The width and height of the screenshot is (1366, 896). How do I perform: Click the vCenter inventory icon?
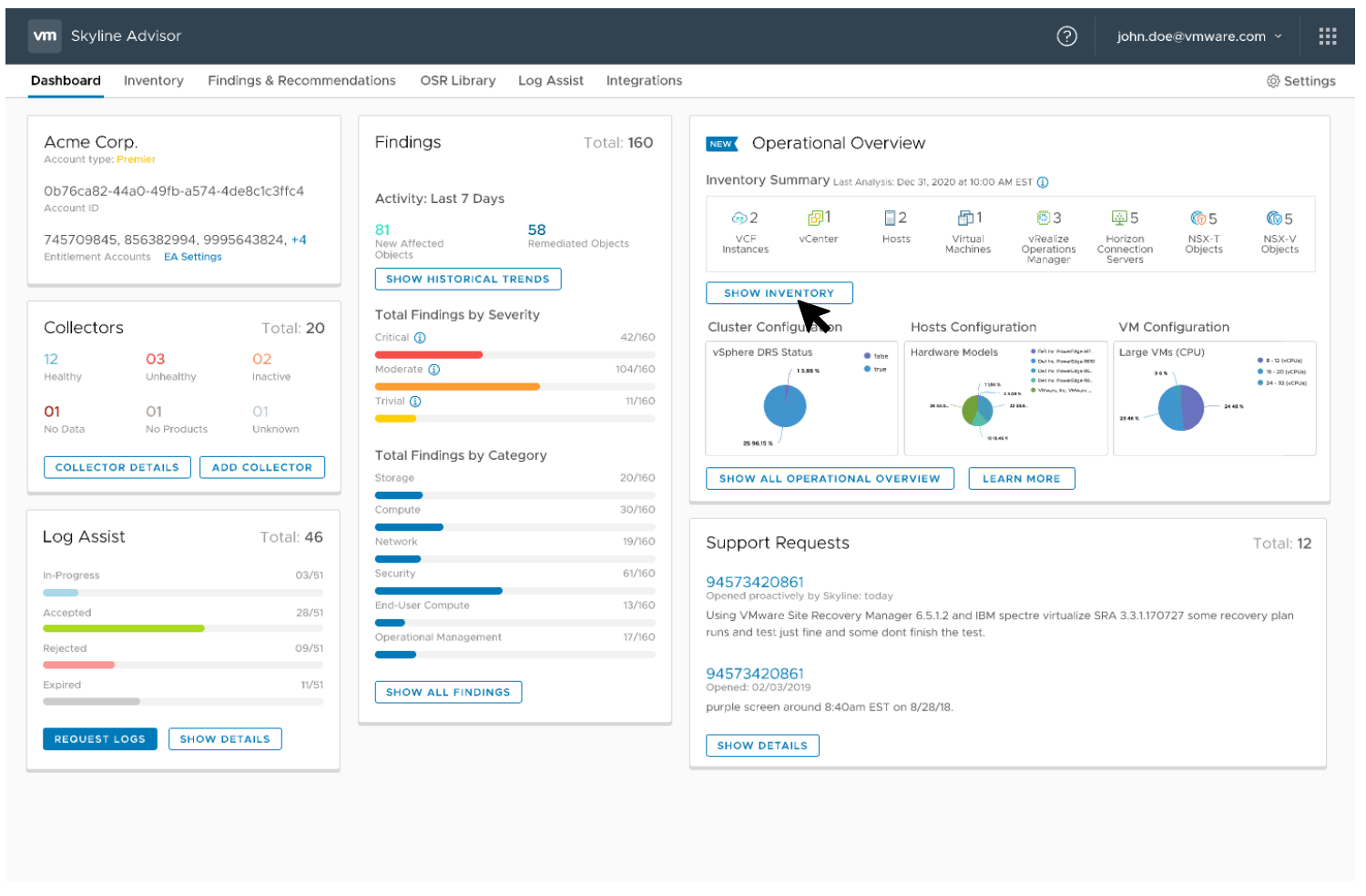[814, 218]
